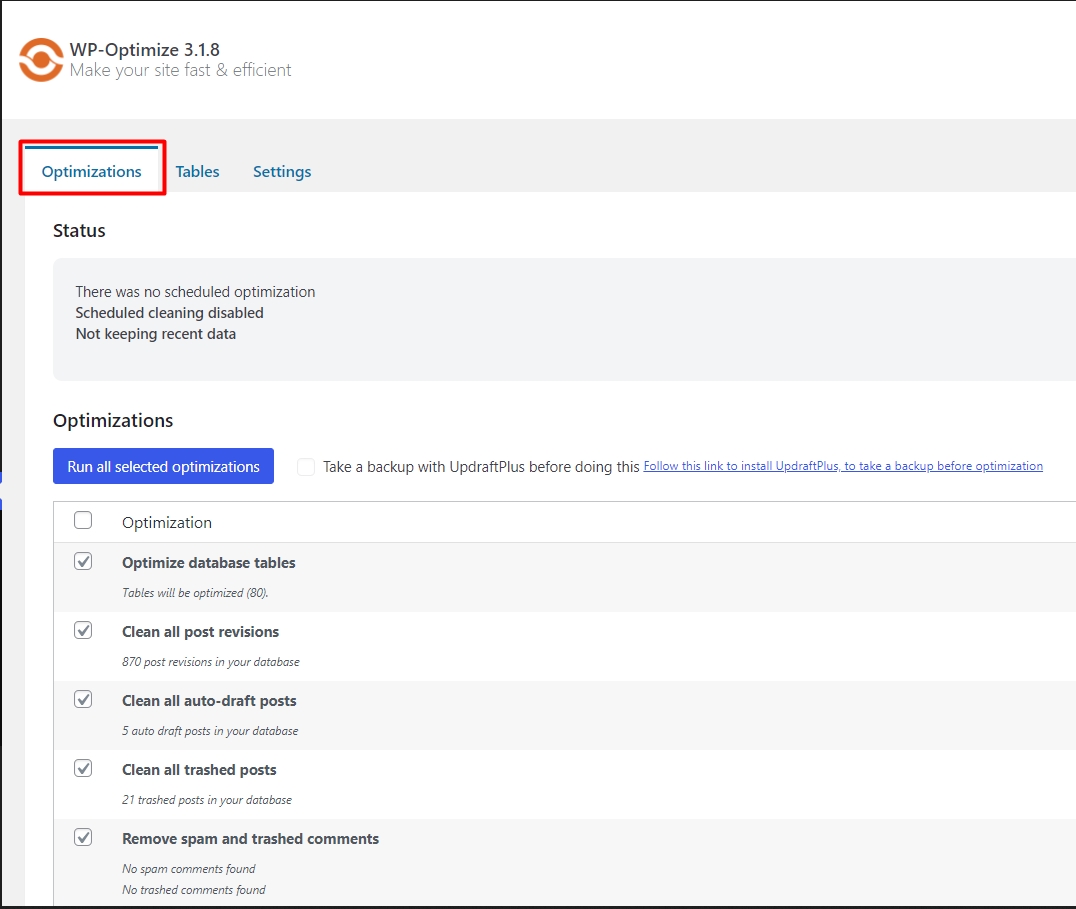
Task: Click '5 auto draft posts in your database' note
Action: [x=210, y=731]
